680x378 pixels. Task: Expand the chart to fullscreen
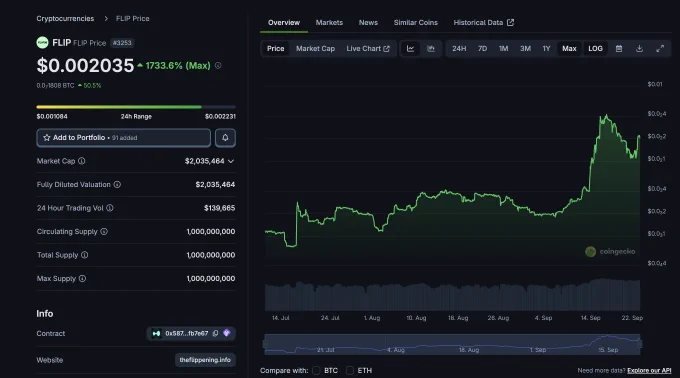coord(660,49)
